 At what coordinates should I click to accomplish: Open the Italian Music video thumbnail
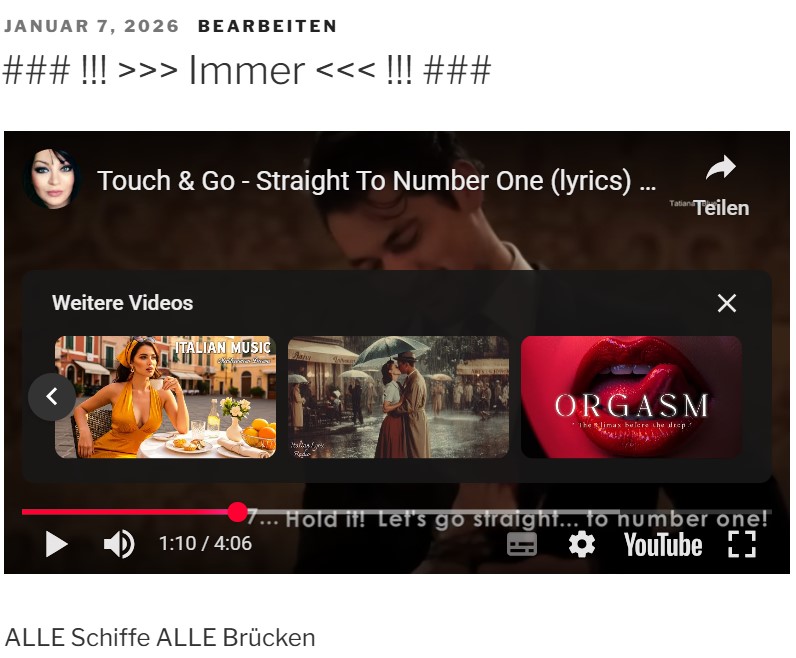(165, 397)
